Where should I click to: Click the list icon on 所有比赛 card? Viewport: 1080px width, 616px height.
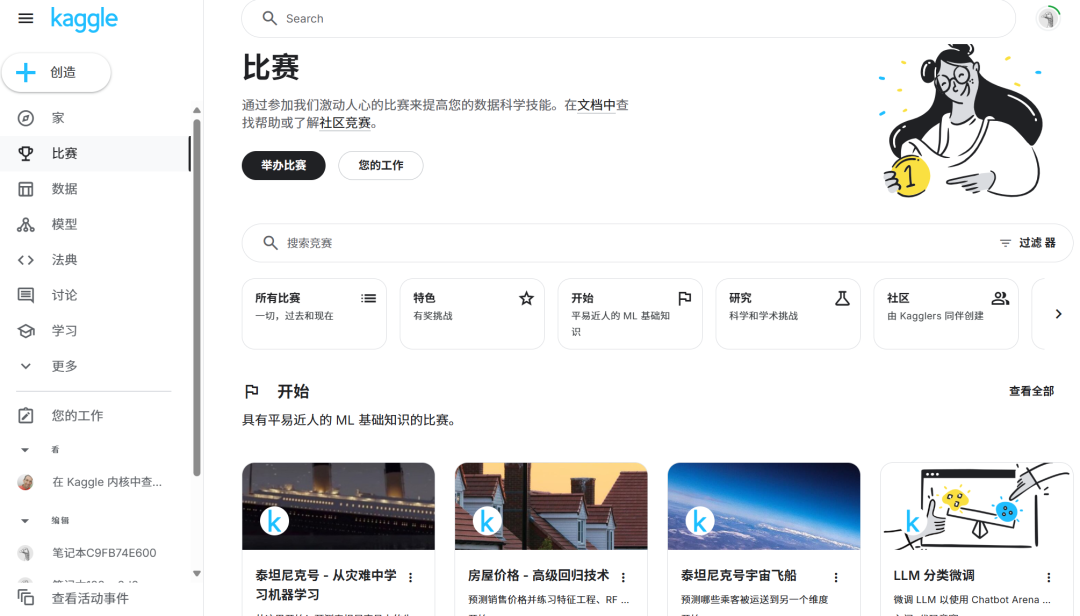click(x=368, y=298)
